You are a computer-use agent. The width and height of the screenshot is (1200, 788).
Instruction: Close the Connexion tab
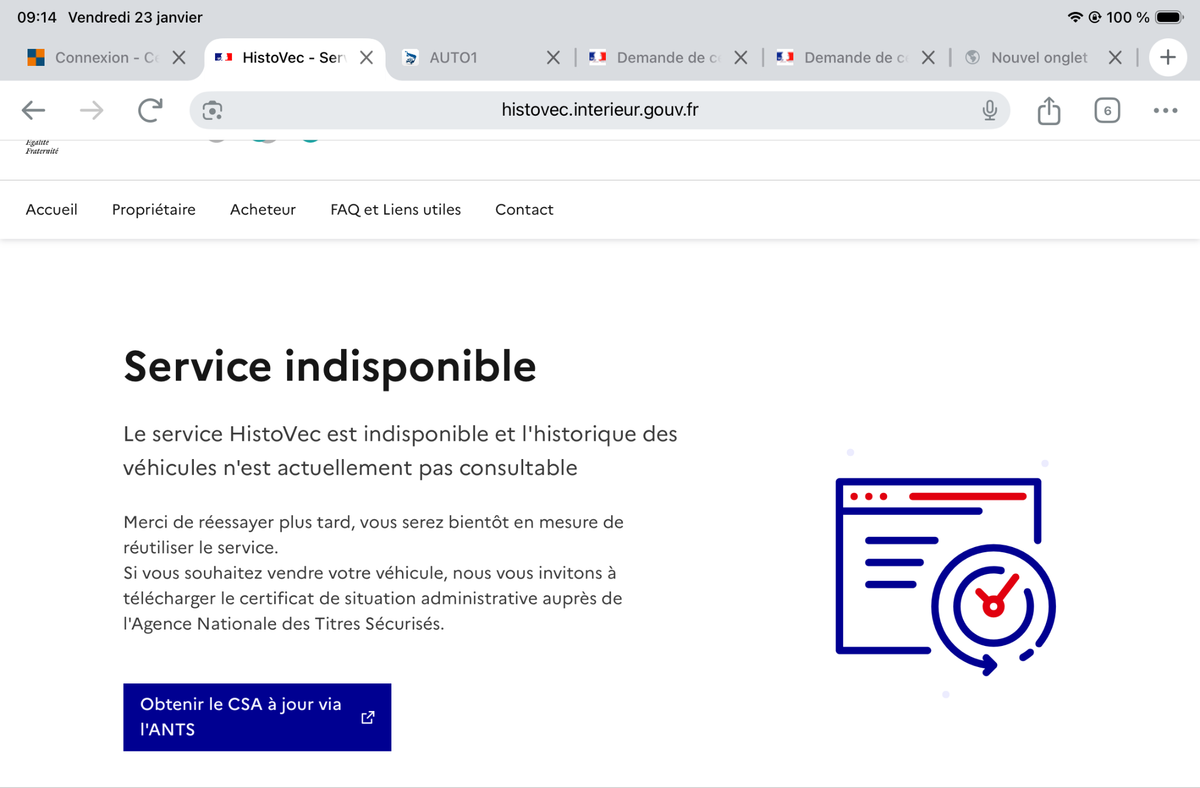(178, 58)
